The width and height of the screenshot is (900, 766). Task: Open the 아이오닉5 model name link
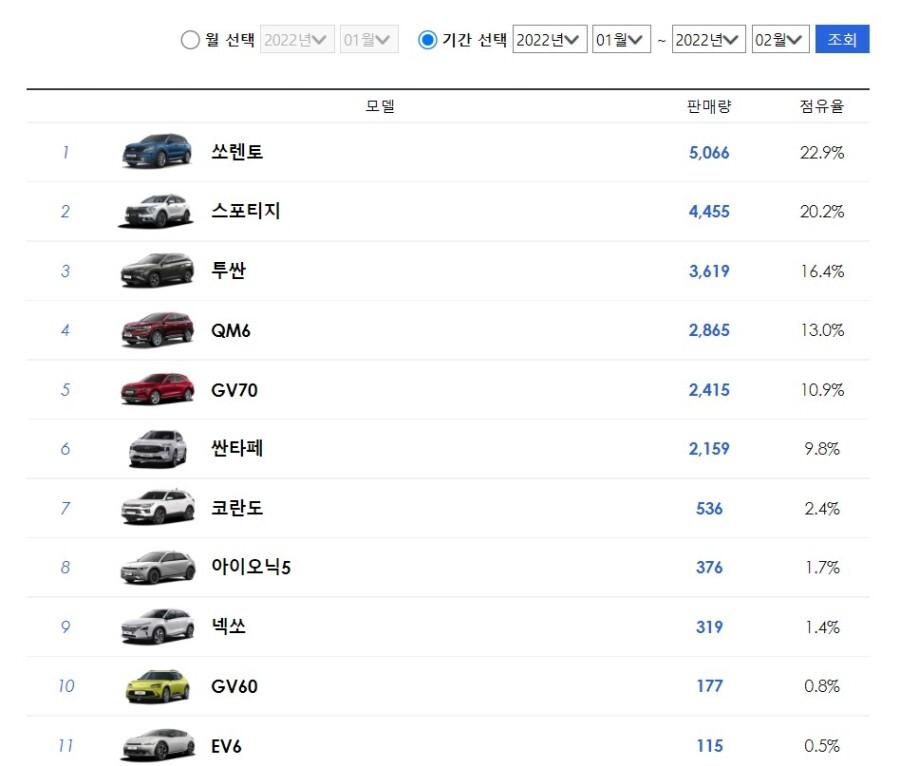(251, 567)
